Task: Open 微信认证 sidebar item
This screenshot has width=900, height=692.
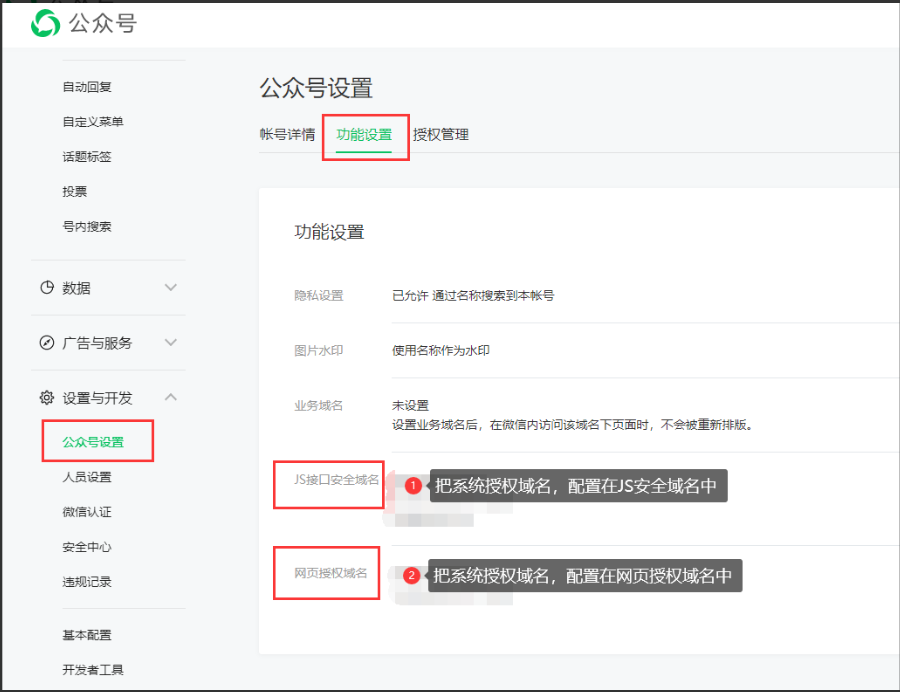Action: (x=87, y=512)
